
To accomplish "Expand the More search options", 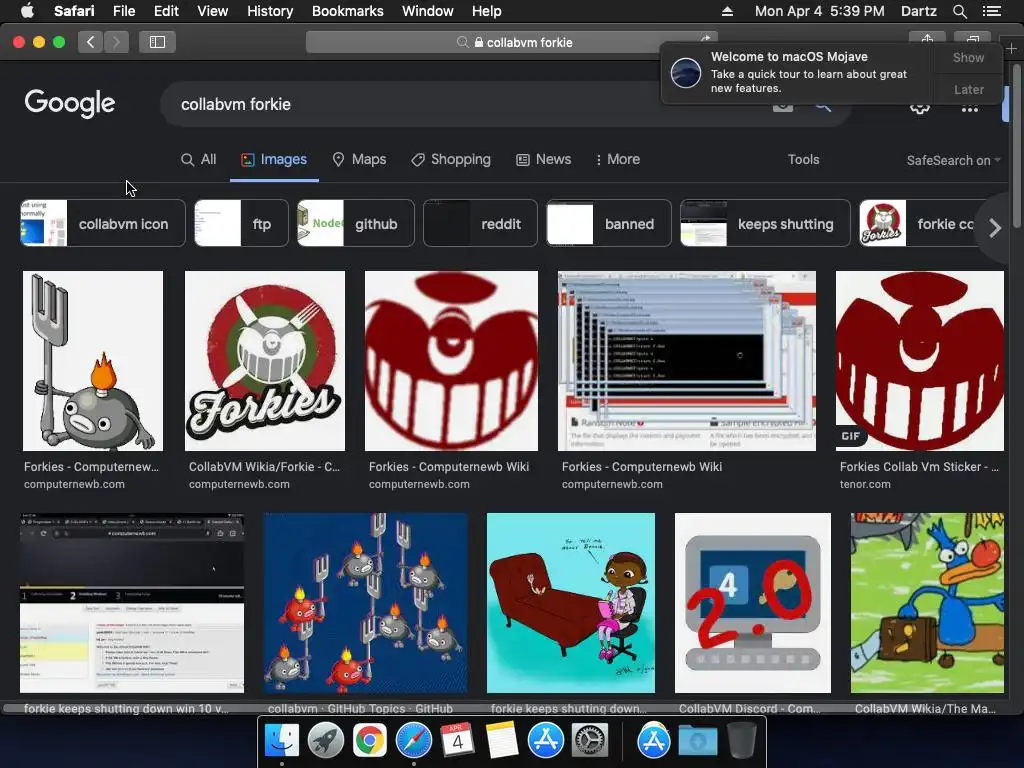I will pos(618,159).
